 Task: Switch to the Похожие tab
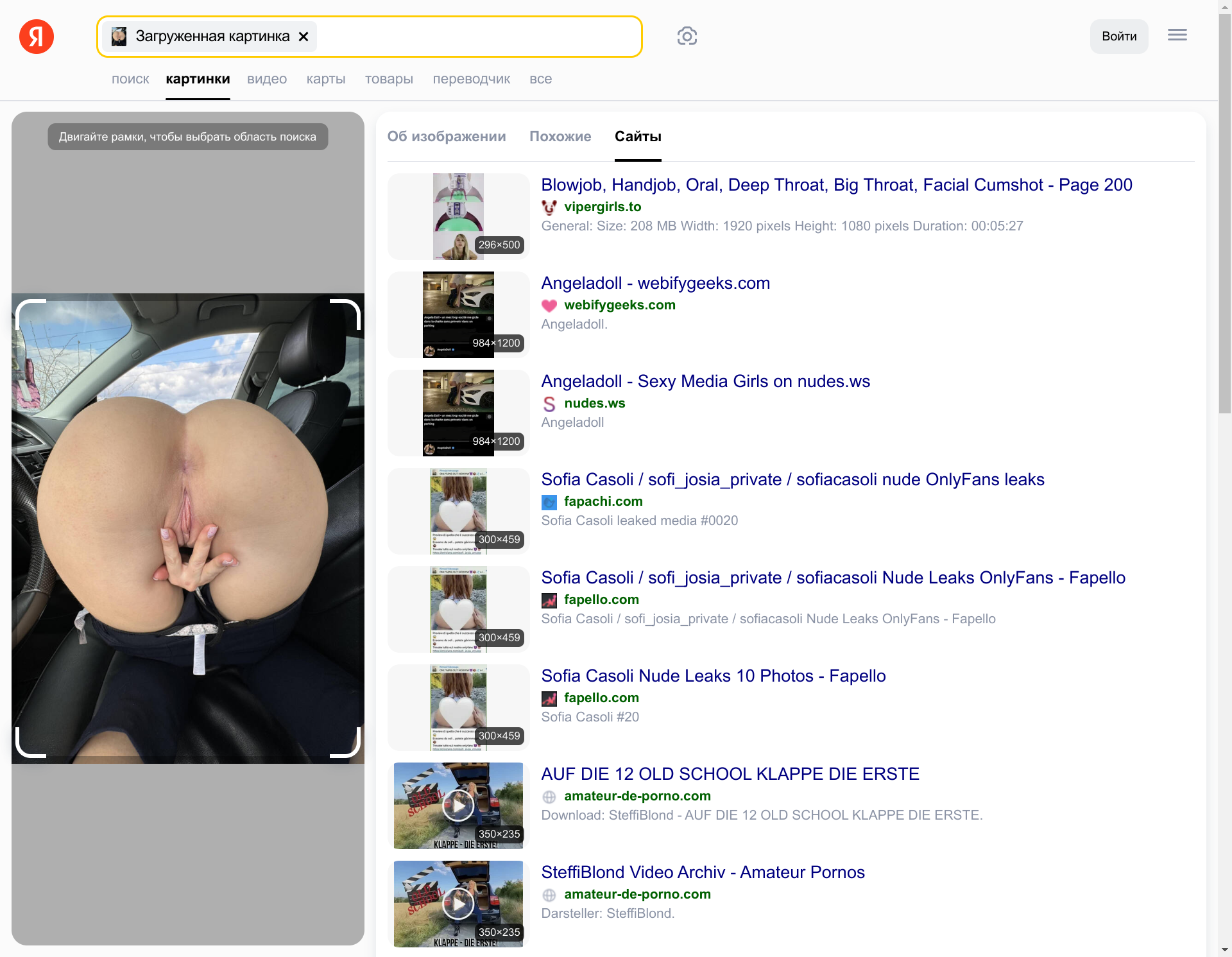click(560, 137)
